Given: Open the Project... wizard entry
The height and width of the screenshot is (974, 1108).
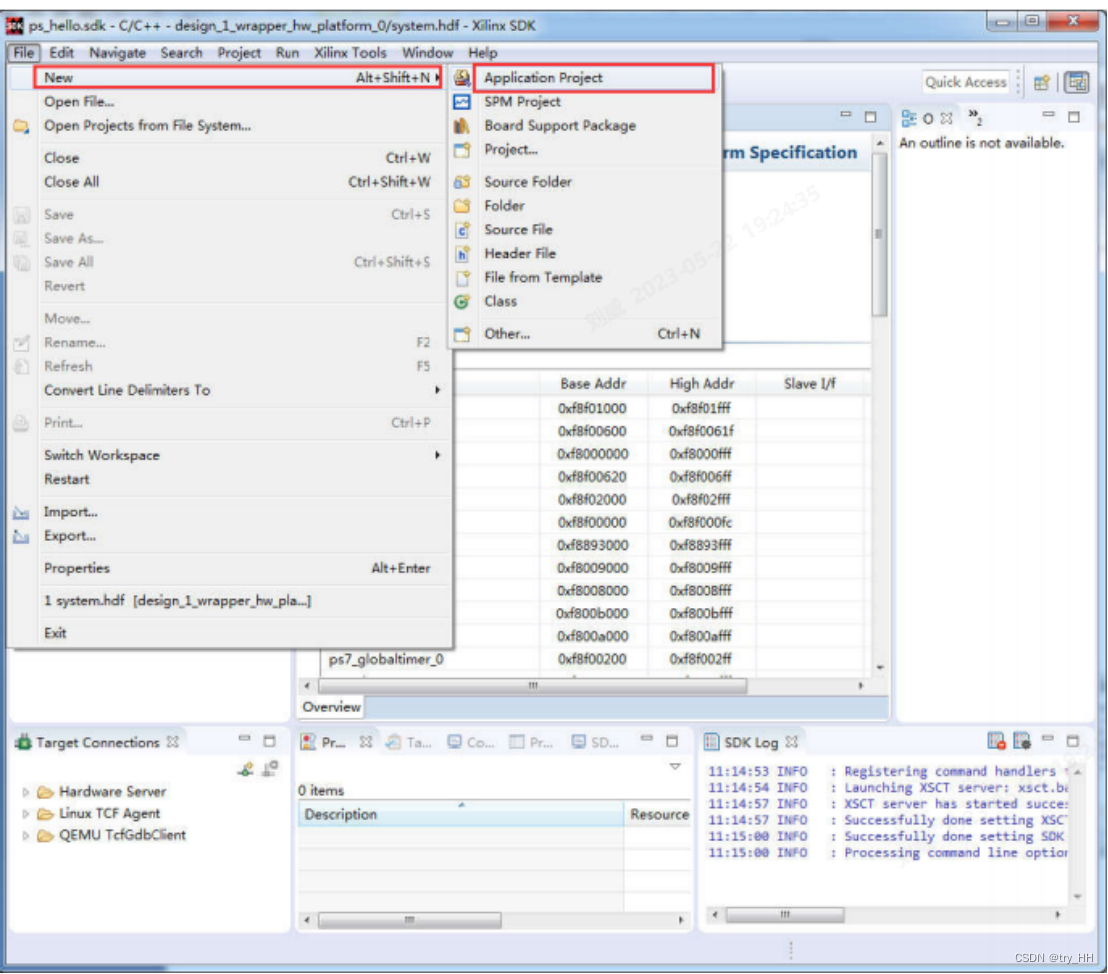Looking at the screenshot, I should tap(511, 150).
